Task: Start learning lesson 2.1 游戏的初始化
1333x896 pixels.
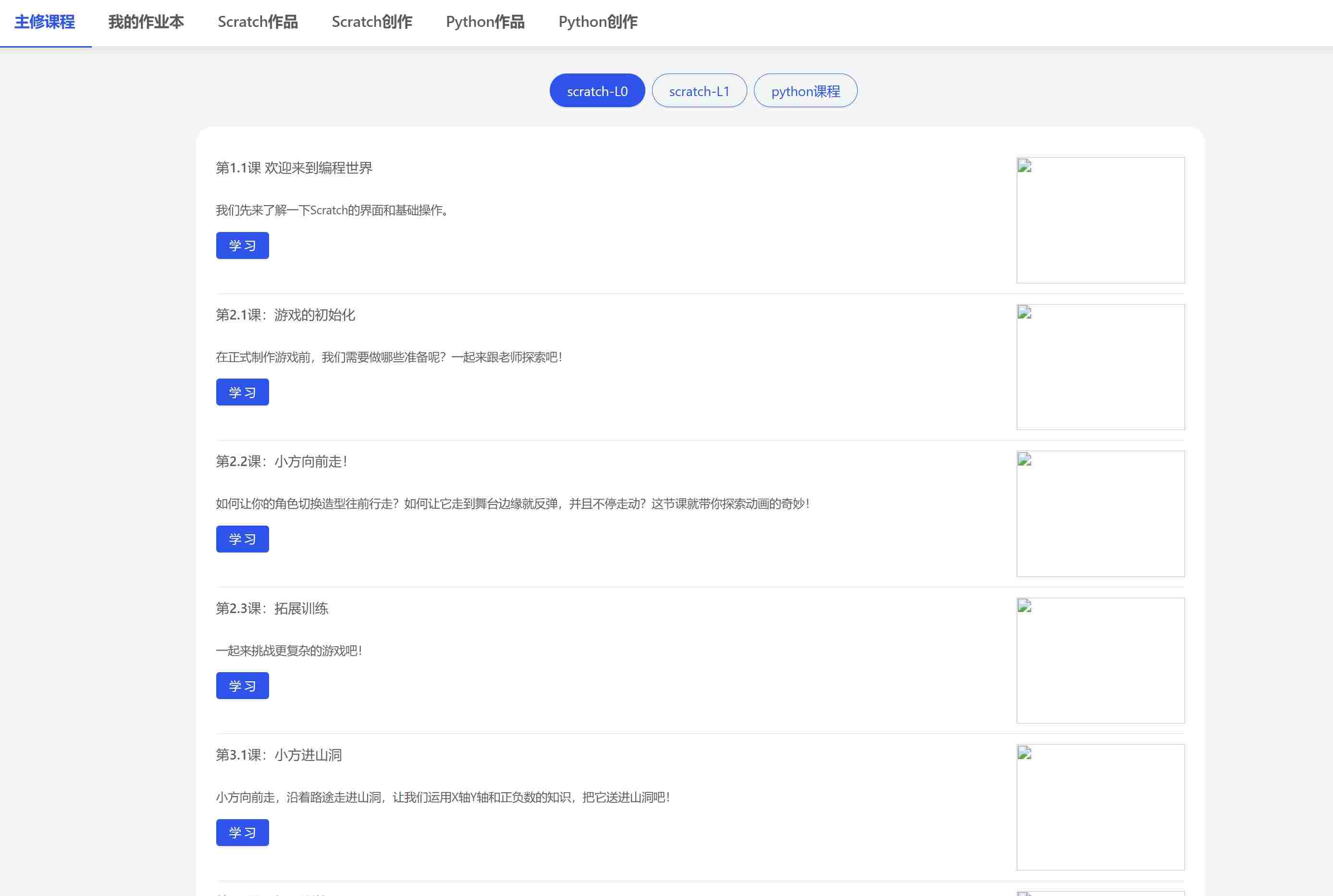Action: click(x=242, y=393)
